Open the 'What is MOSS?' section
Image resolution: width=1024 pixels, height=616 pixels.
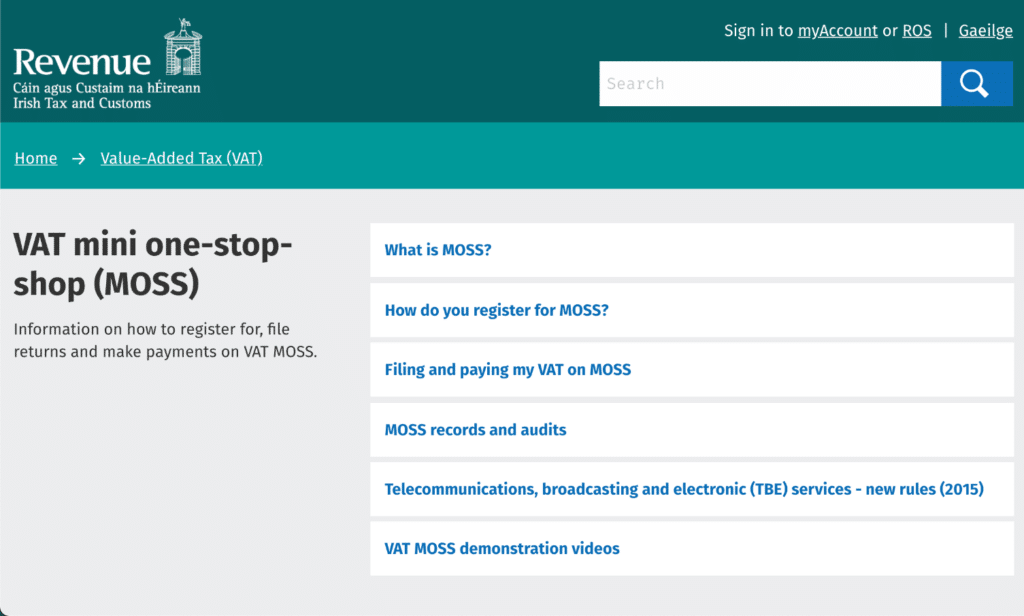pos(438,250)
